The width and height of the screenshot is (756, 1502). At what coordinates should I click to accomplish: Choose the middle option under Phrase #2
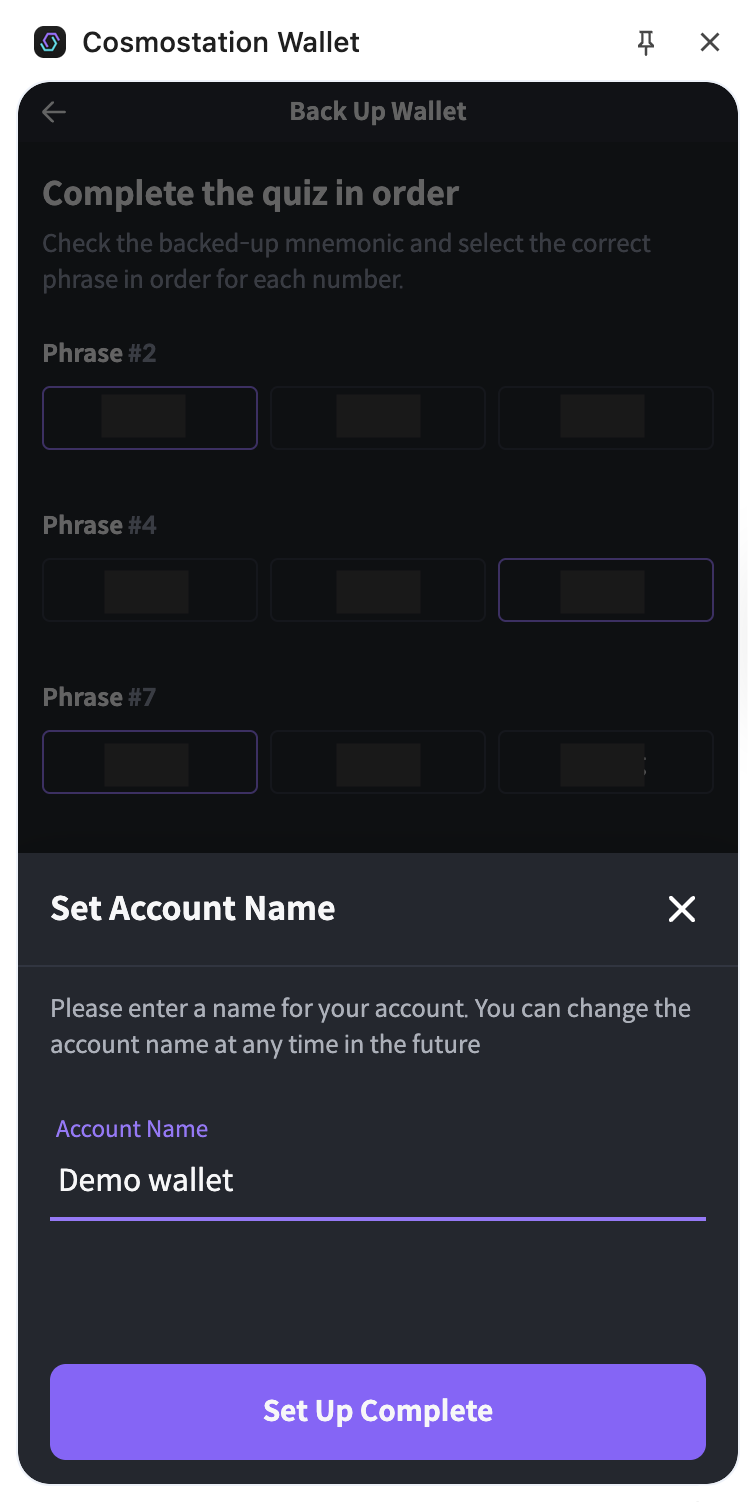click(x=378, y=418)
